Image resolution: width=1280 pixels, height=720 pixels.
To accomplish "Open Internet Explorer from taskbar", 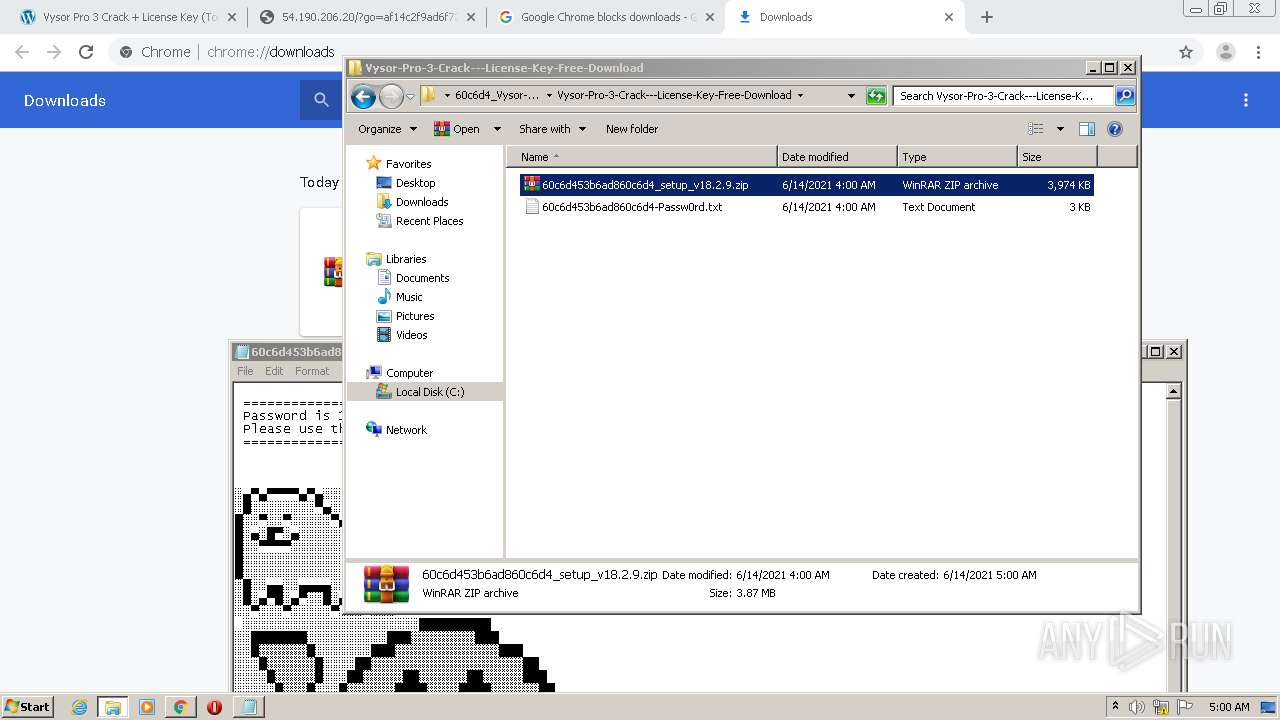I will pos(79,707).
